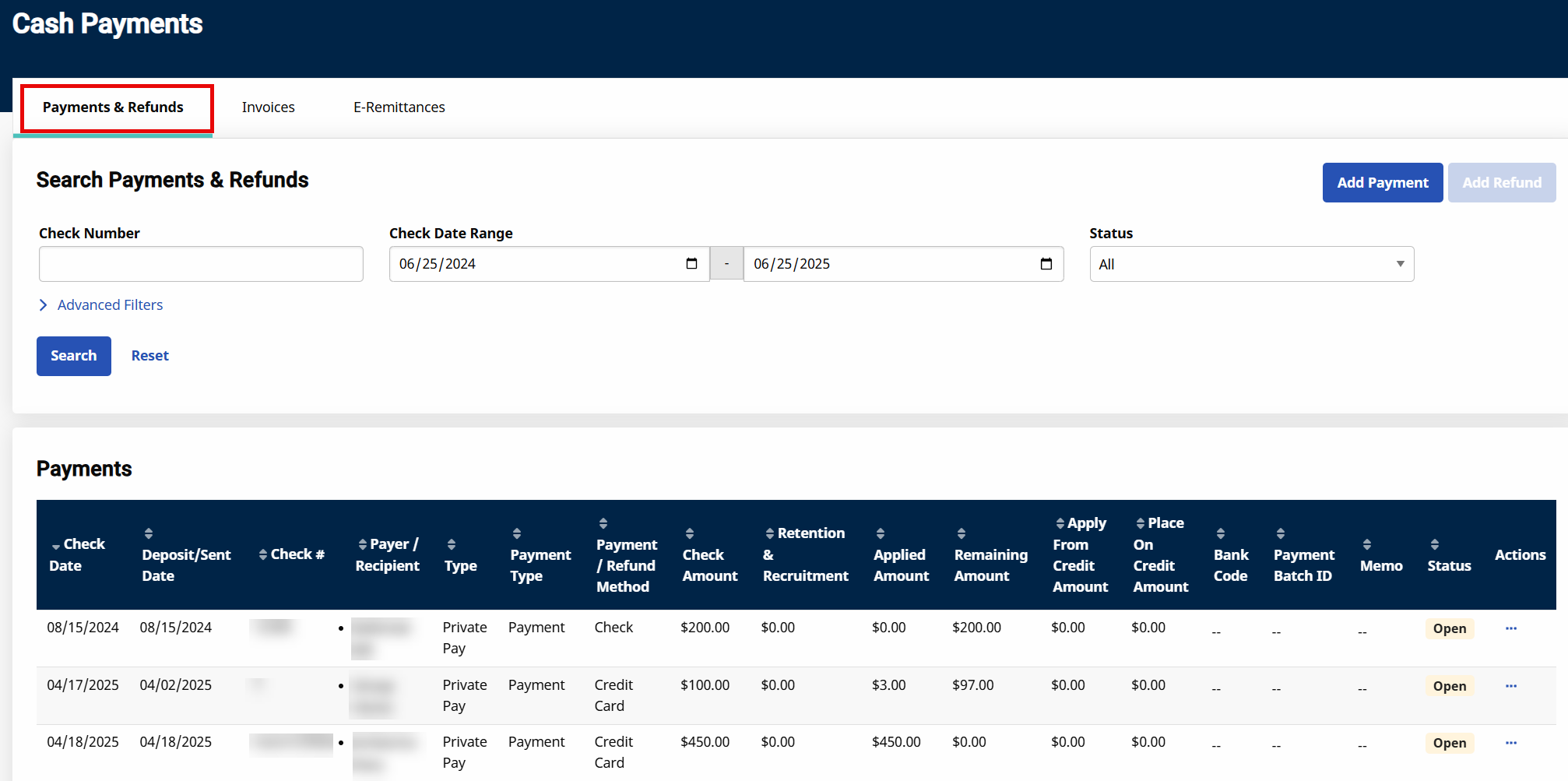Open the E-Remittances tab
This screenshot has height=781, width=1568.
[399, 107]
